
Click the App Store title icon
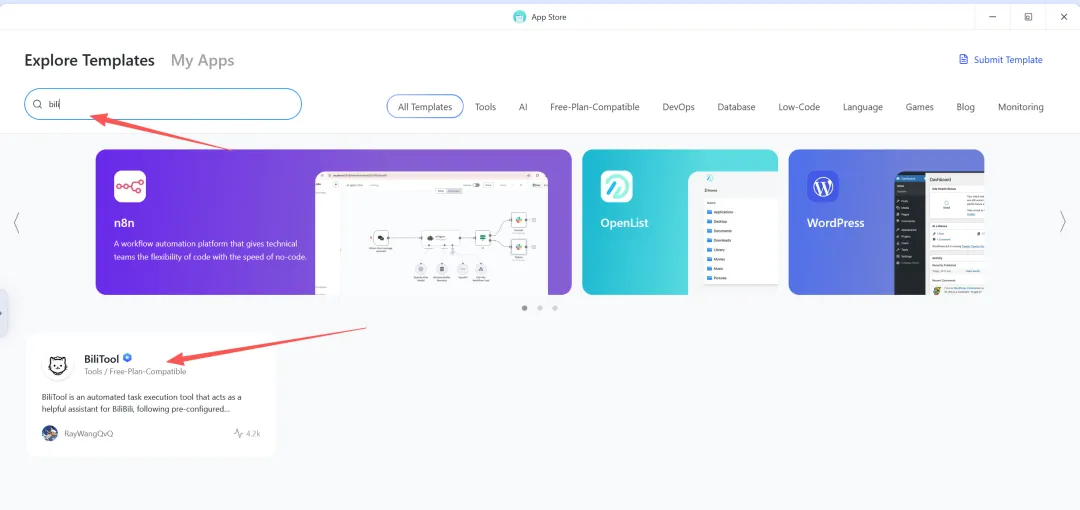[519, 17]
